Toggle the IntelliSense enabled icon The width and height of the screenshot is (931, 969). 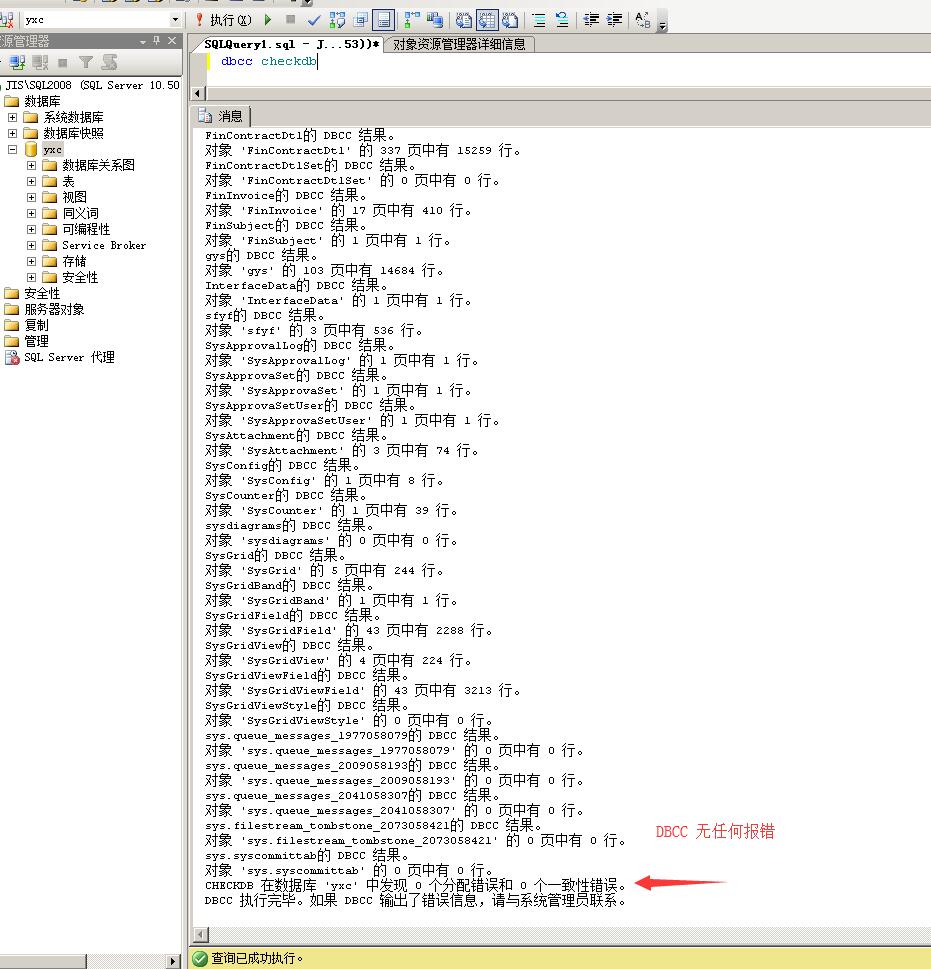click(x=384, y=20)
